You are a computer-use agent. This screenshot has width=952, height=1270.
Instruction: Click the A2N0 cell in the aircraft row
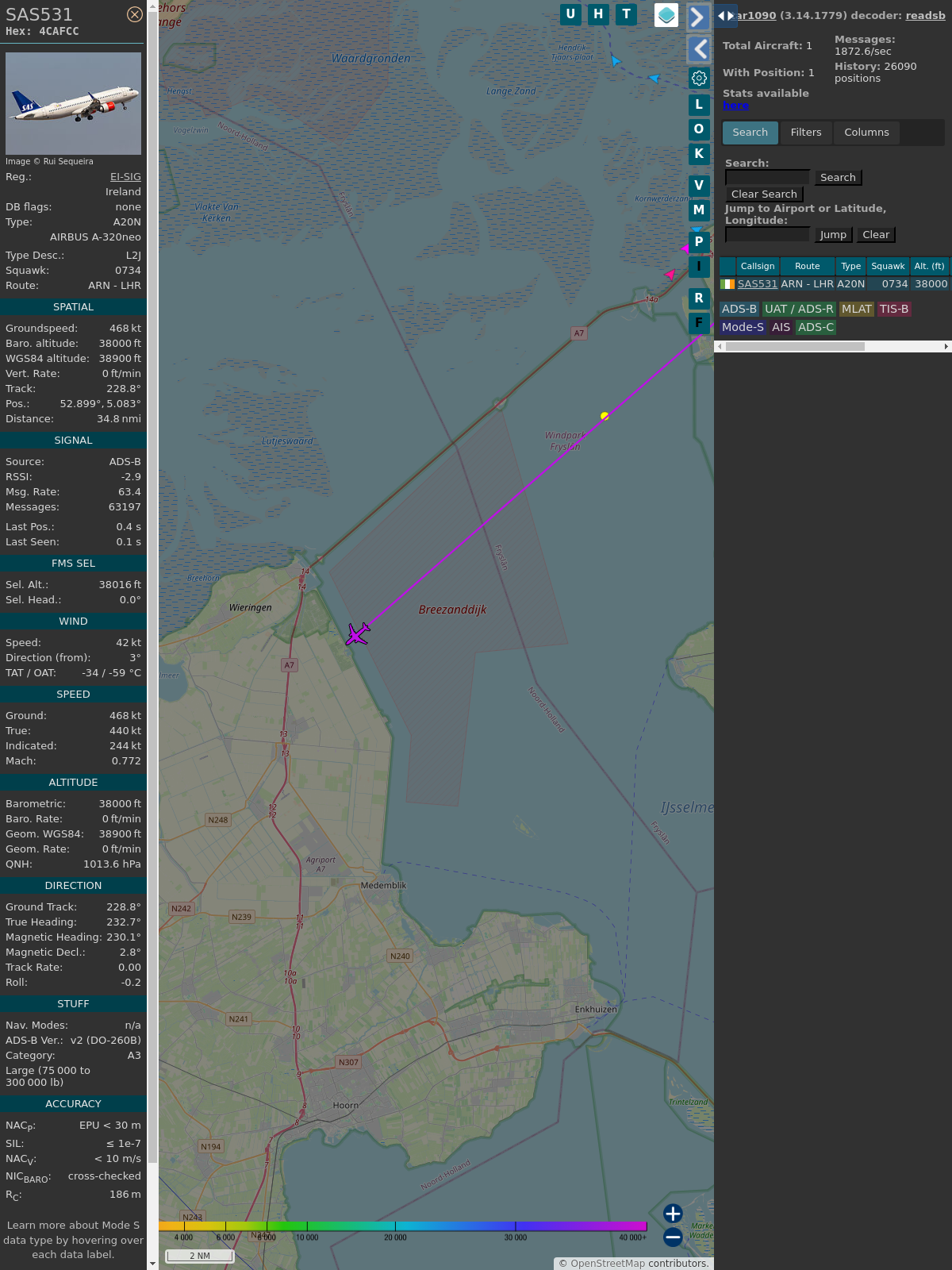[x=851, y=284]
